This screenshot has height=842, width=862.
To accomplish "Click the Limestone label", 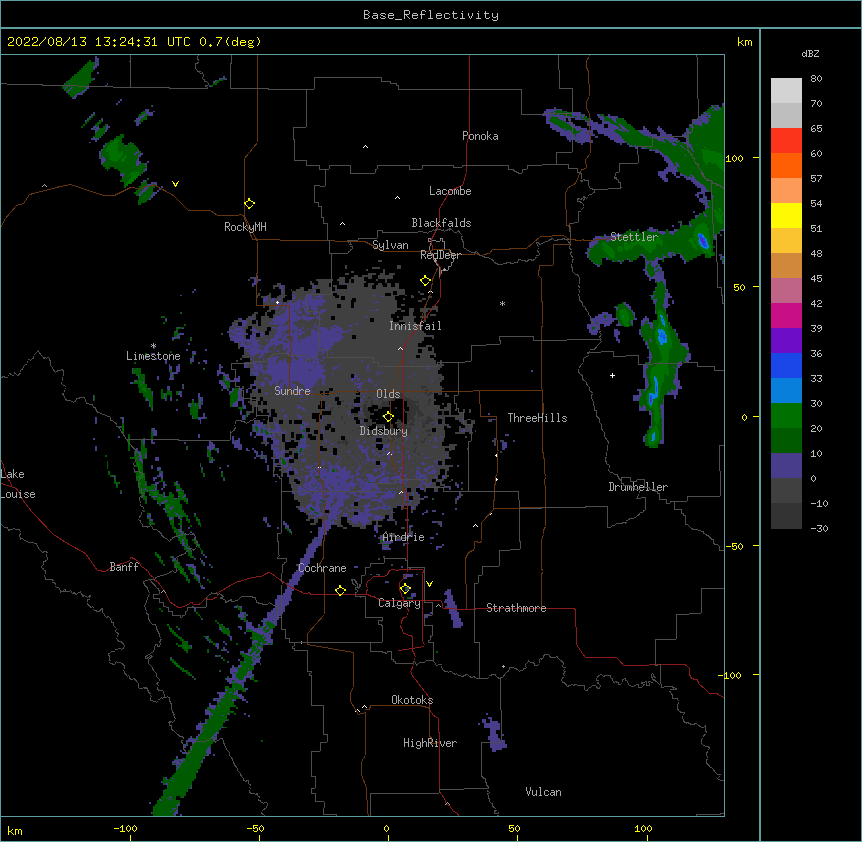I will 153,356.
